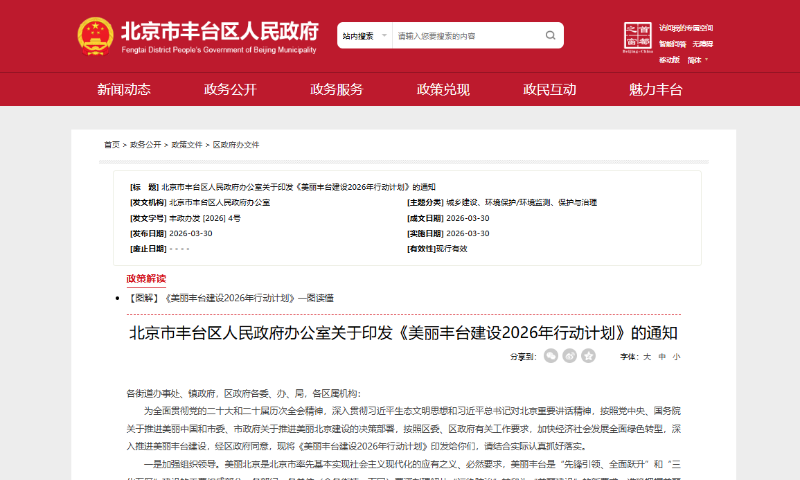Click the 首页 breadcrumb link

click(111, 145)
